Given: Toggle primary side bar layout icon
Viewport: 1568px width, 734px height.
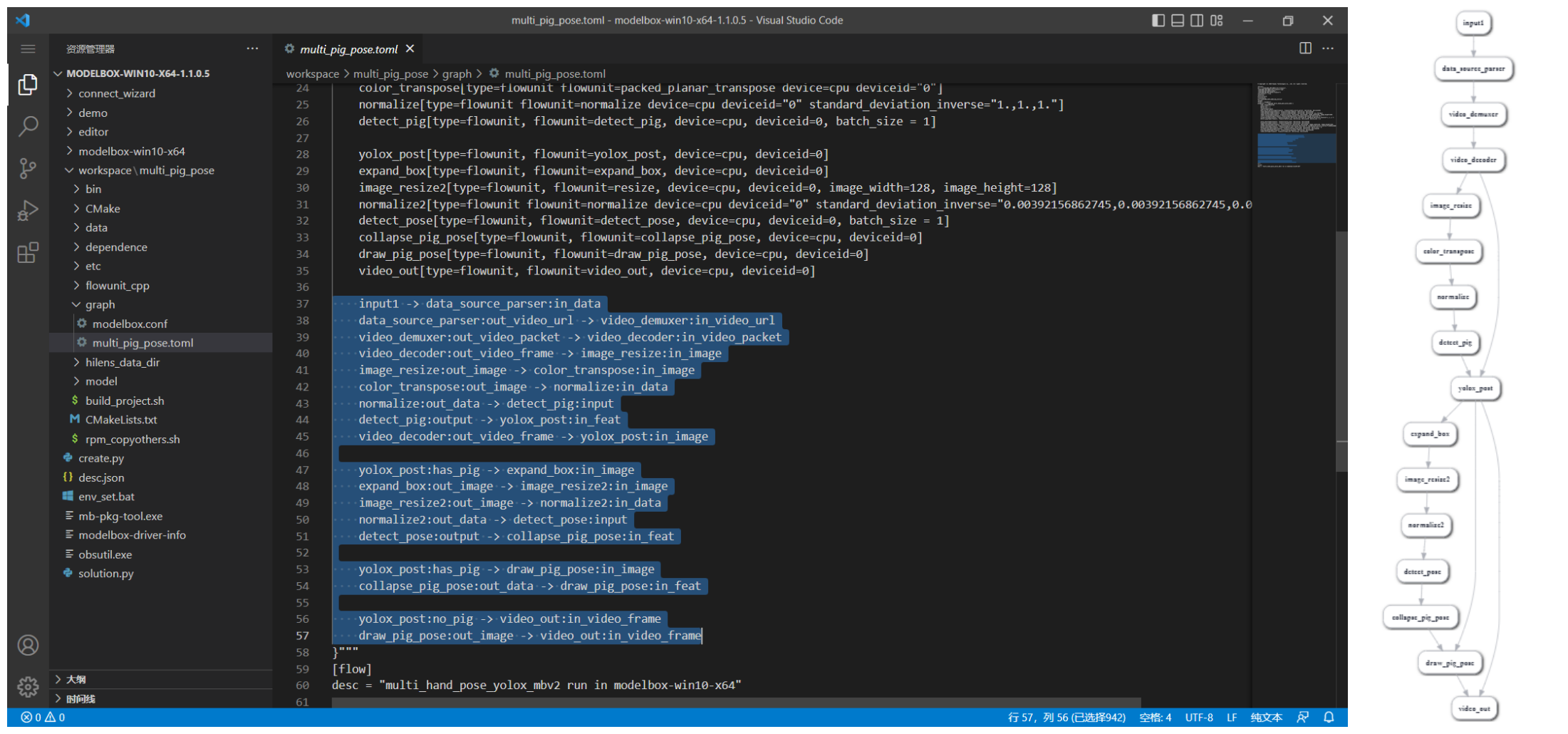Looking at the screenshot, I should pyautogui.click(x=1158, y=21).
